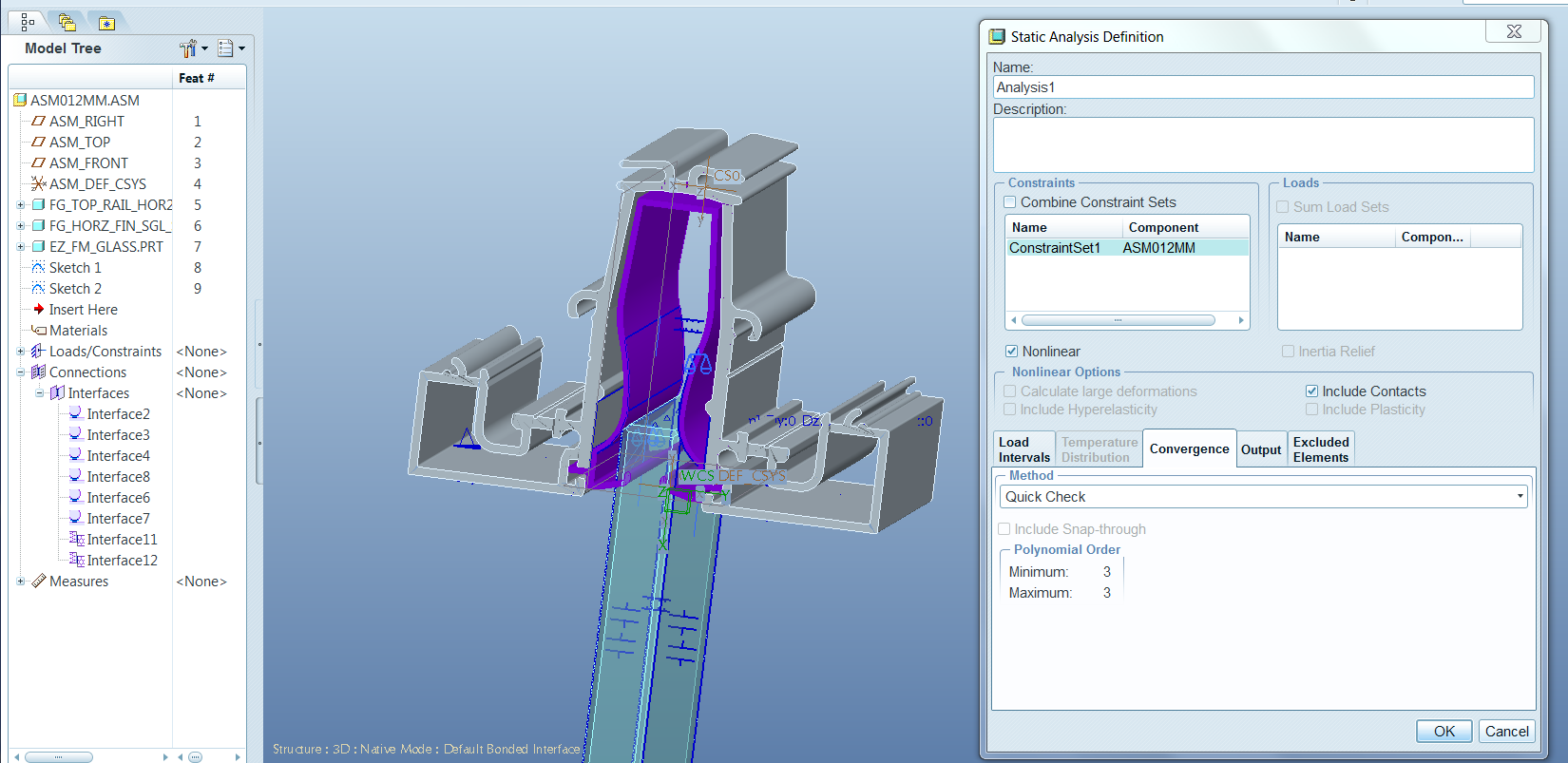Image resolution: width=1568 pixels, height=763 pixels.
Task: Click the Feat # column header
Action: 210,78
